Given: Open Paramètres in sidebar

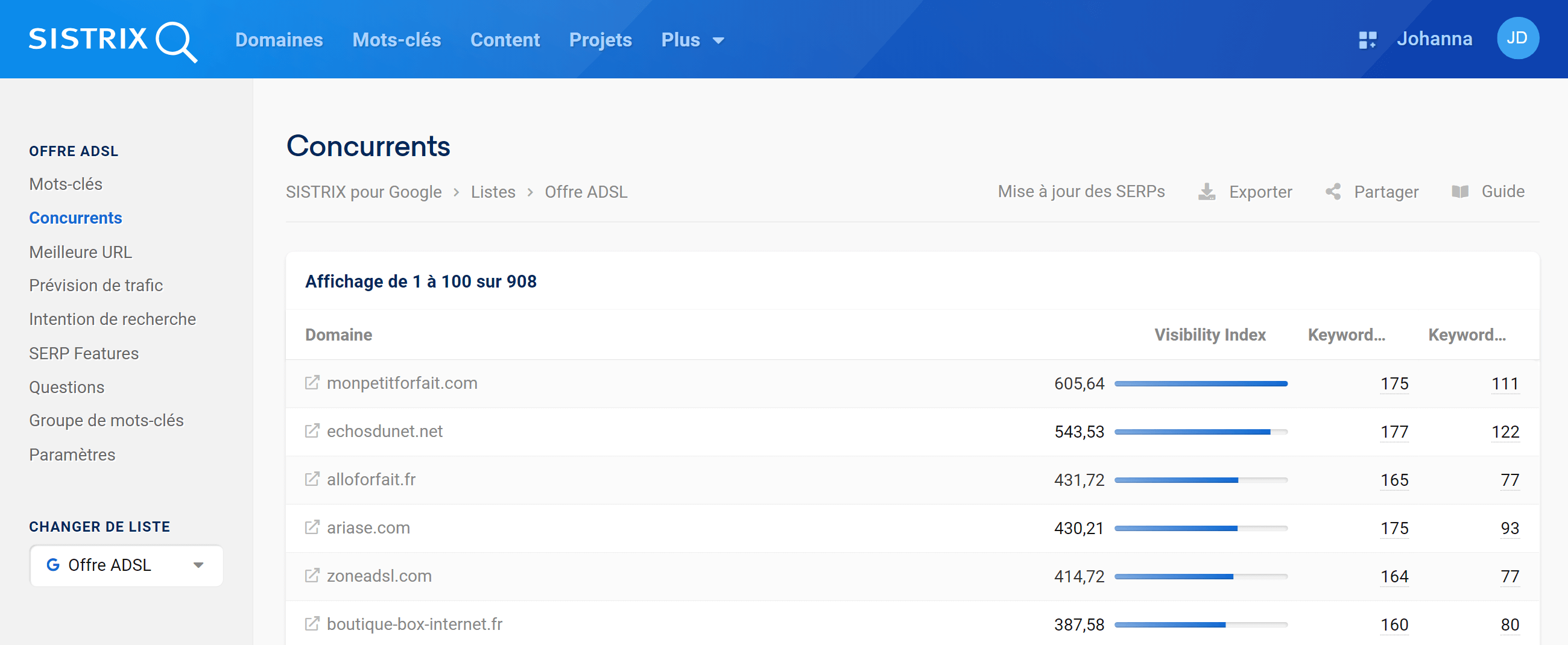Looking at the screenshot, I should coord(72,455).
